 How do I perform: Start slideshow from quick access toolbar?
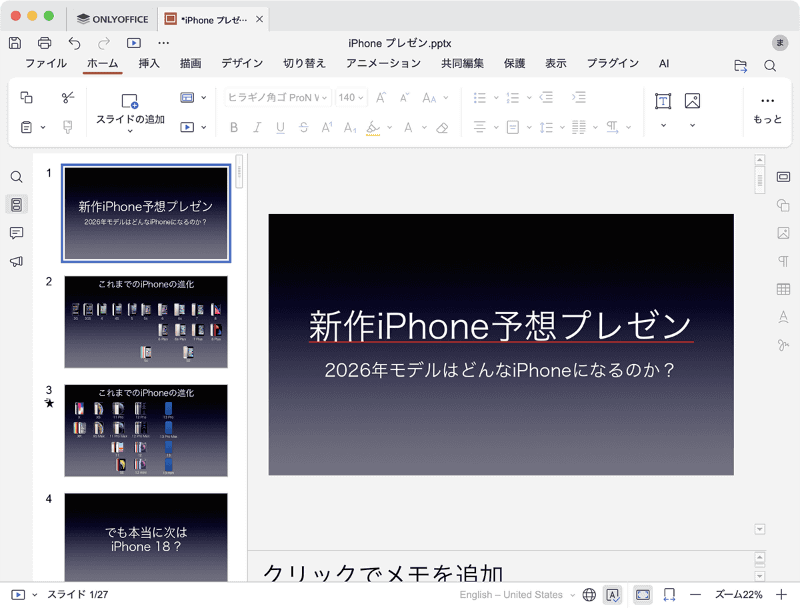click(134, 43)
